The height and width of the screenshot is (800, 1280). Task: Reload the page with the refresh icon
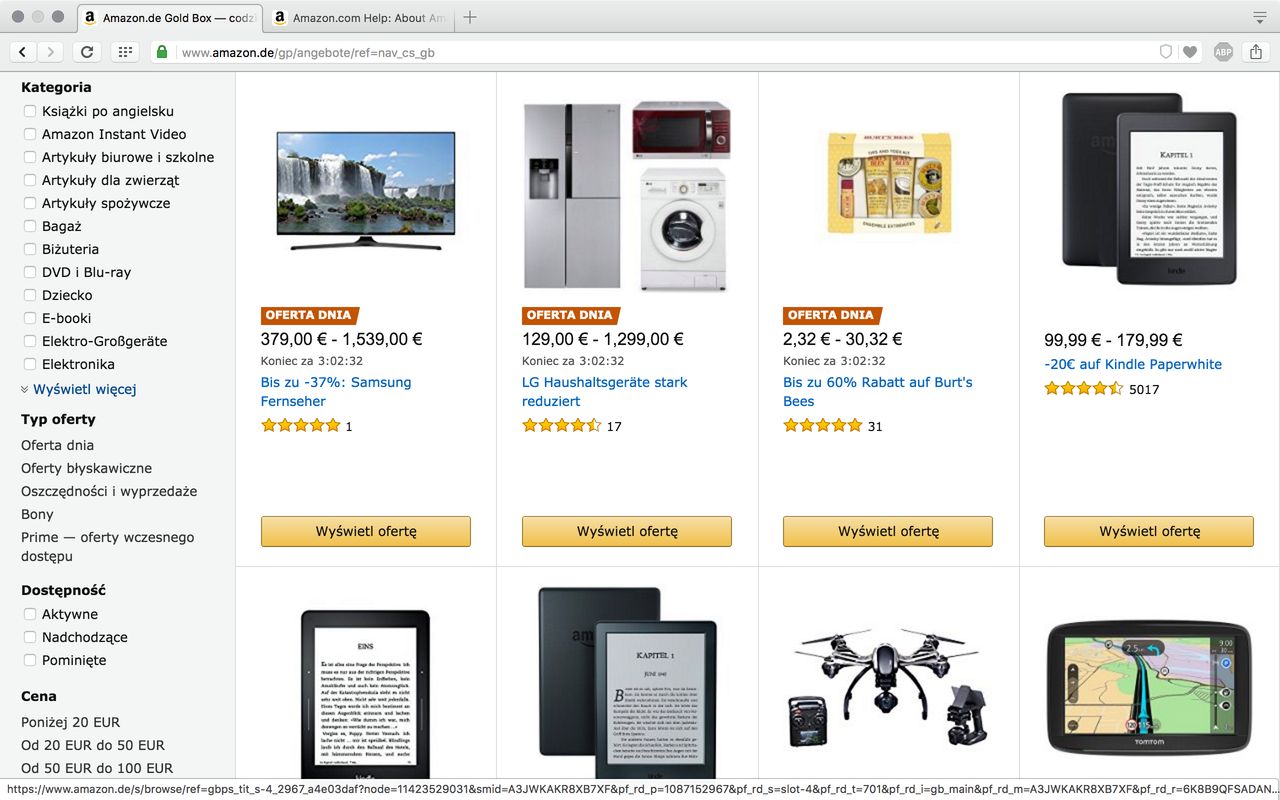pyautogui.click(x=87, y=52)
